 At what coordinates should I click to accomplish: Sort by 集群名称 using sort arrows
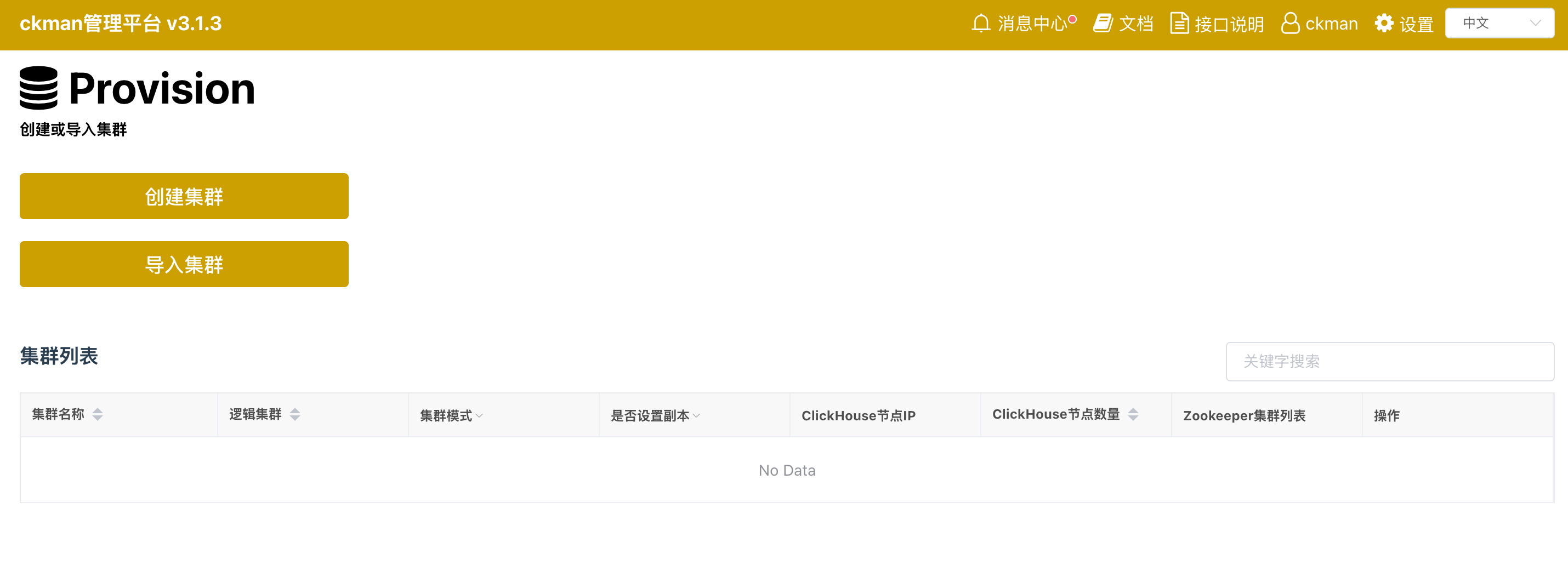coord(98,415)
